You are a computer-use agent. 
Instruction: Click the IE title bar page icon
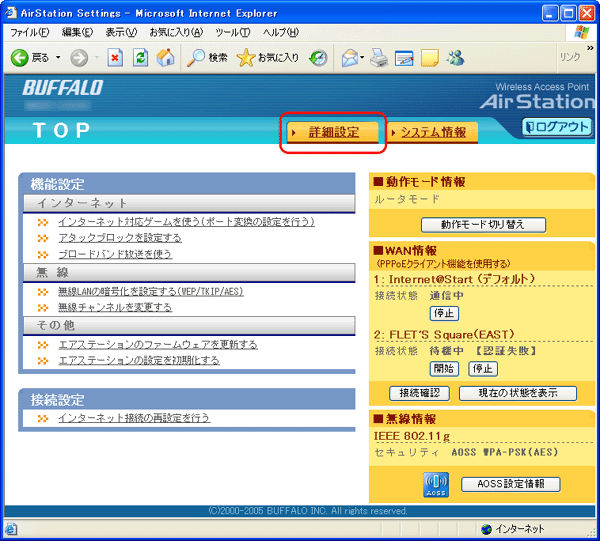tap(11, 12)
